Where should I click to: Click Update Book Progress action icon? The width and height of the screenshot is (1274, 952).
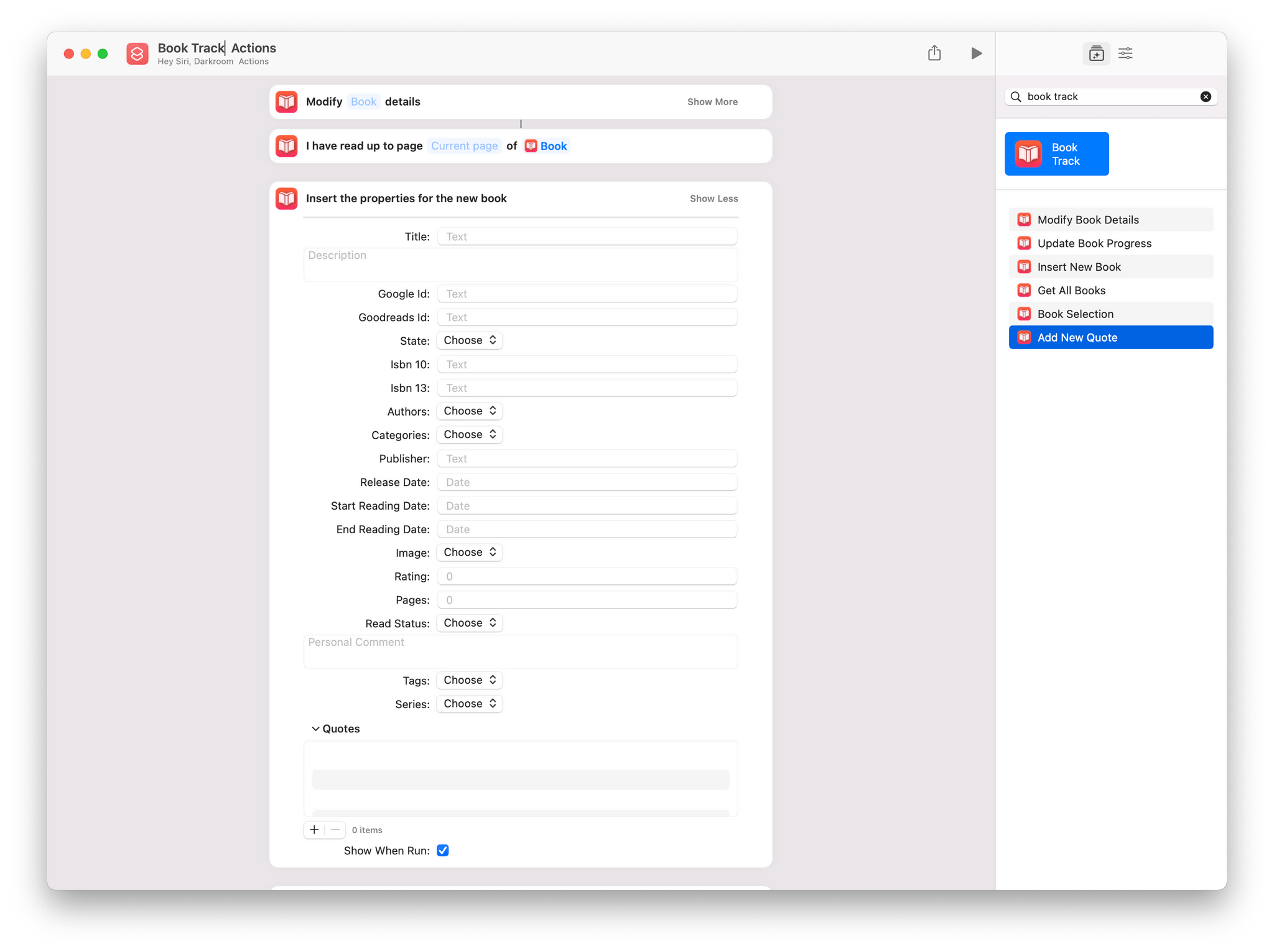[x=1024, y=243]
